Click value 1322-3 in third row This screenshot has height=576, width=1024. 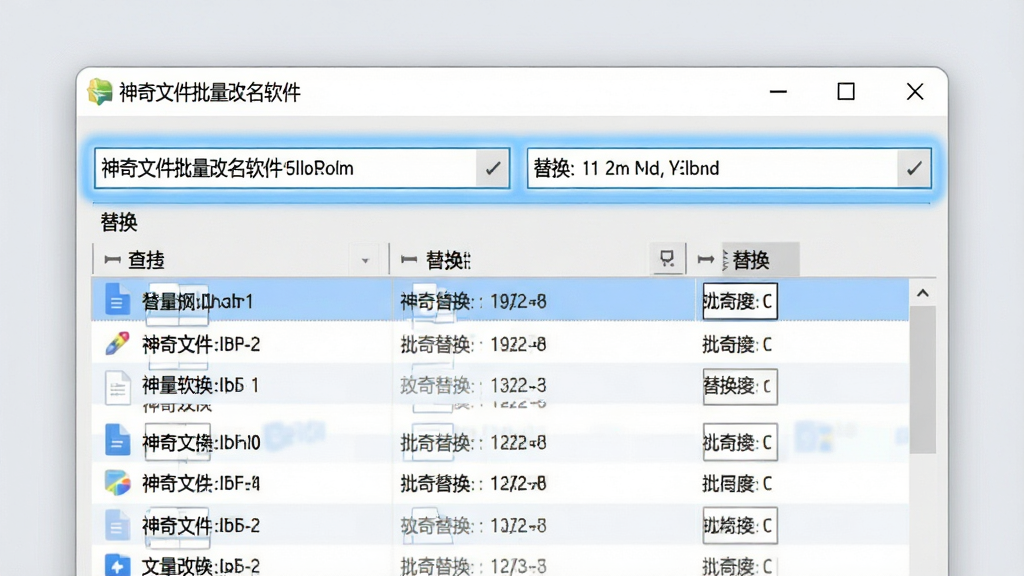pyautogui.click(x=518, y=385)
